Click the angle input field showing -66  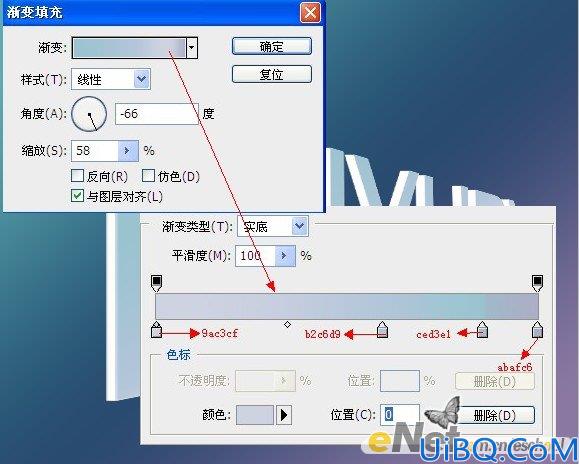pos(157,114)
